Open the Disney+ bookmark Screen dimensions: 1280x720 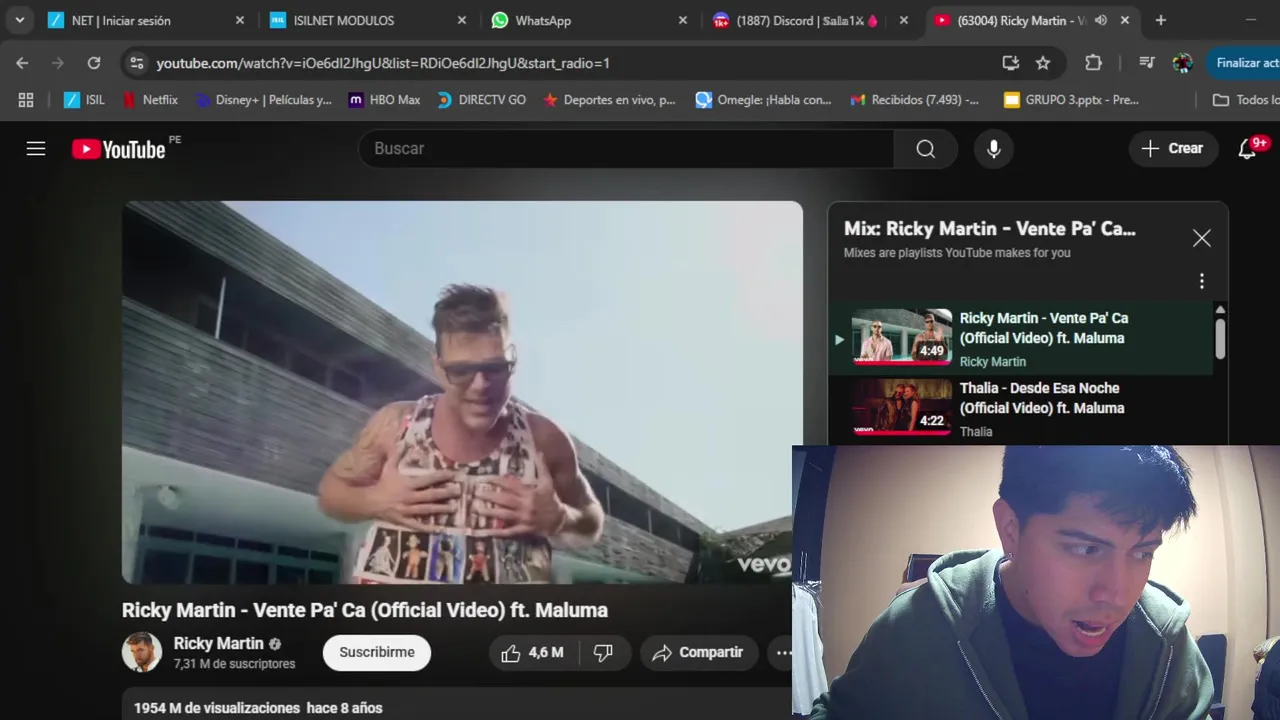264,100
